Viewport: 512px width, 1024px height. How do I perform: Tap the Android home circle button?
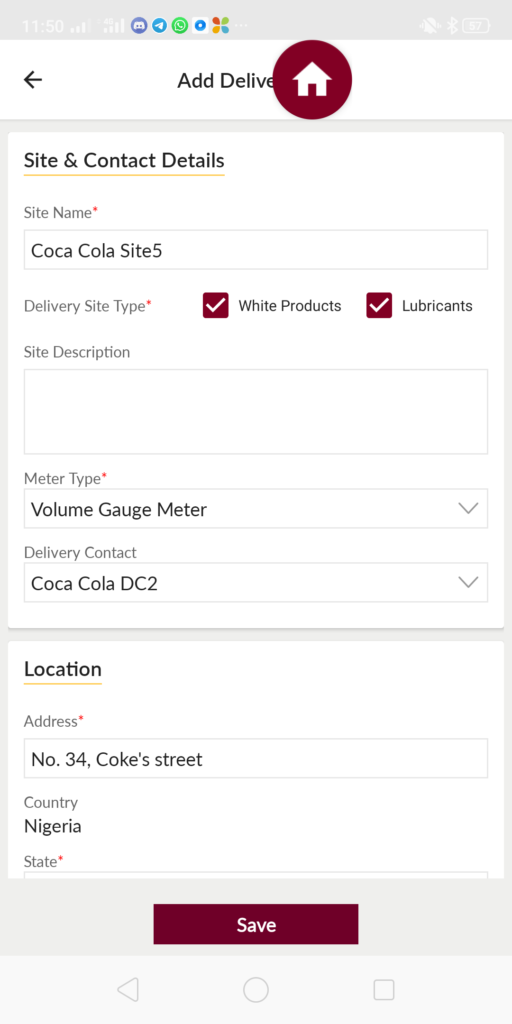256,990
